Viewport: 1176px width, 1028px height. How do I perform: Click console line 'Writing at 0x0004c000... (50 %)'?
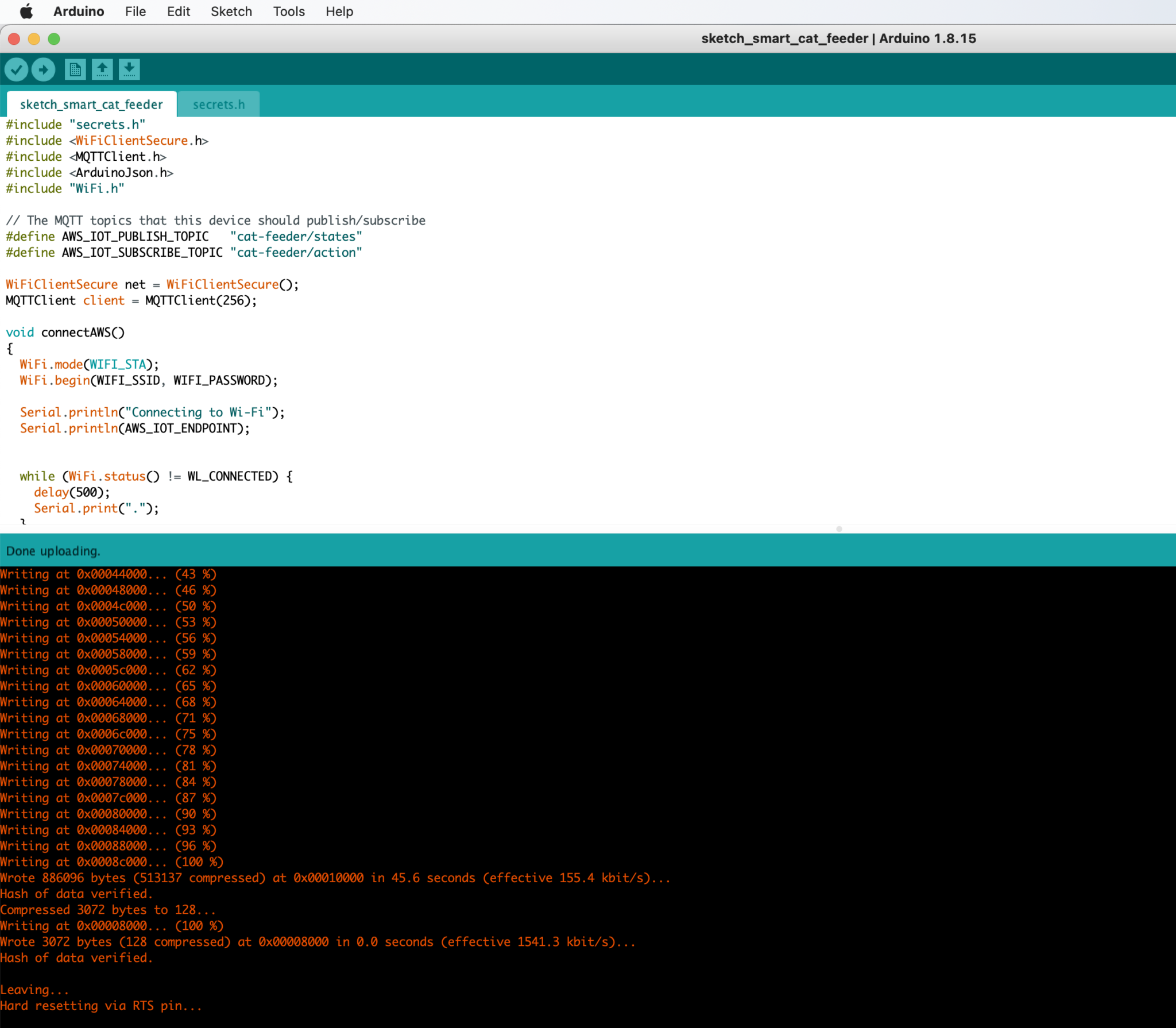pos(108,606)
